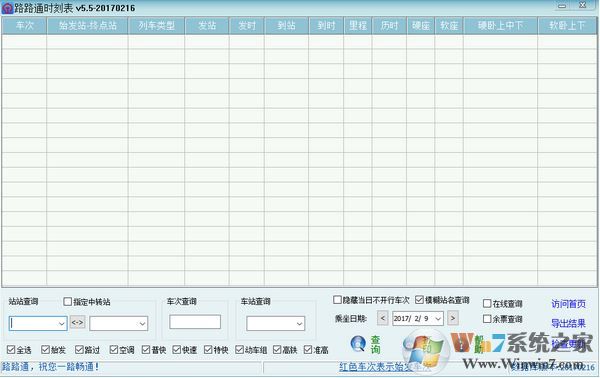The height and width of the screenshot is (378, 600).
Task: Go to previous travel date
Action: (383, 318)
